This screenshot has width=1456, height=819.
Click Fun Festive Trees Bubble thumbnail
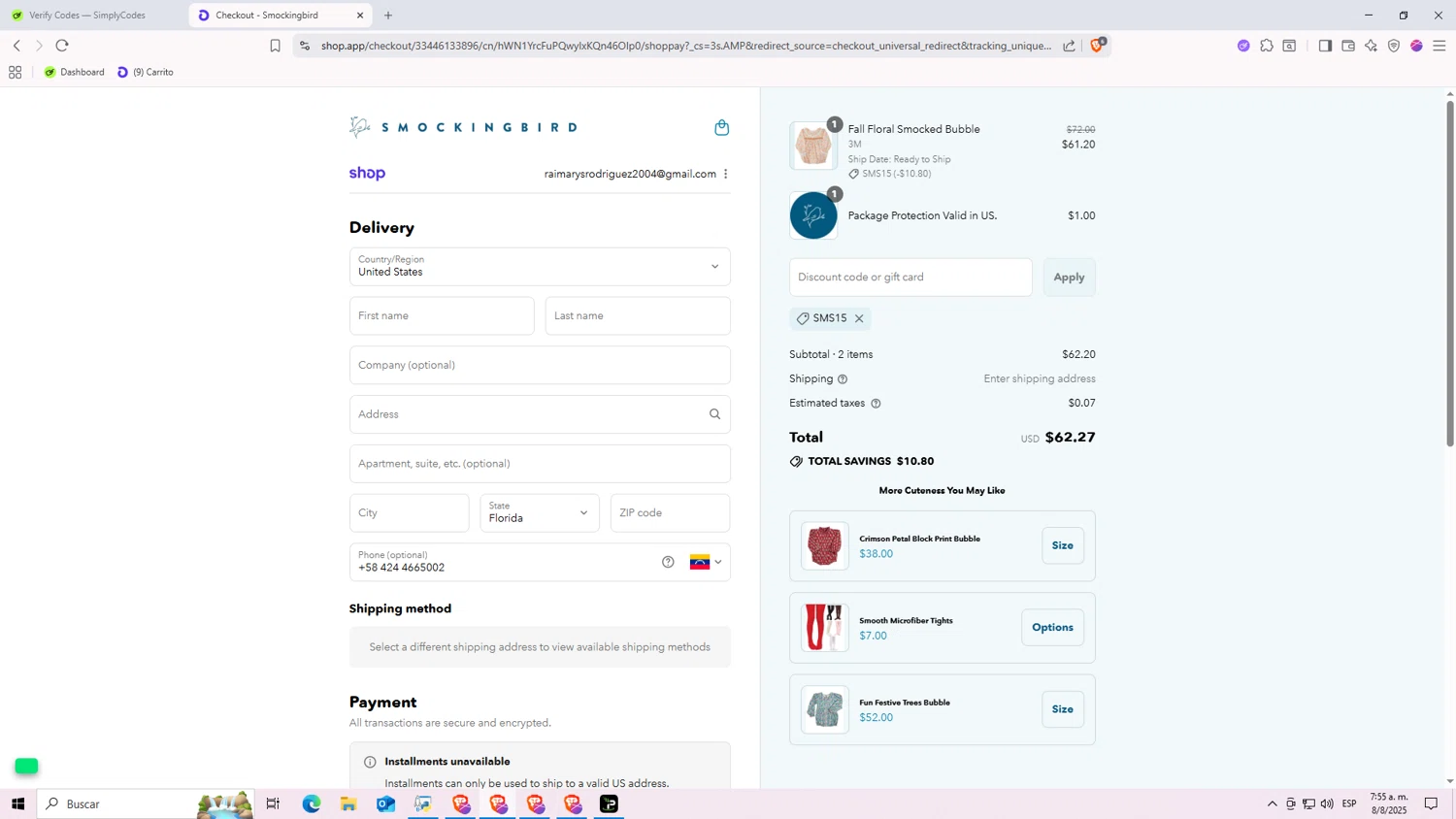pos(825,709)
